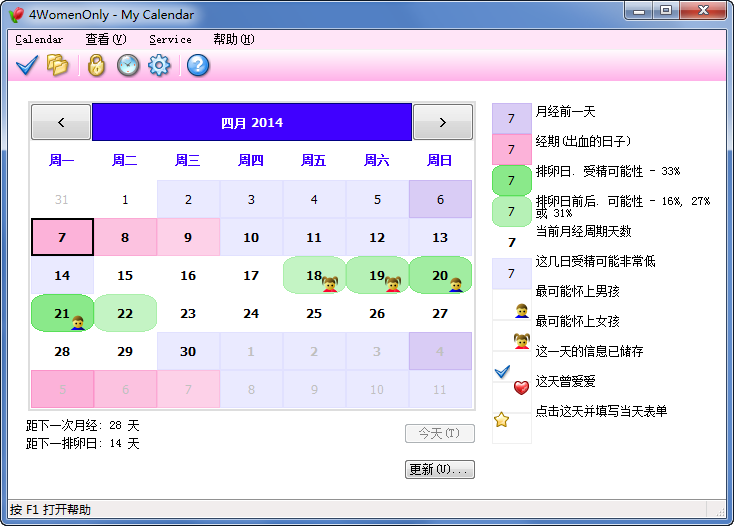
Task: Open the 查看(V) menu
Action: point(105,40)
